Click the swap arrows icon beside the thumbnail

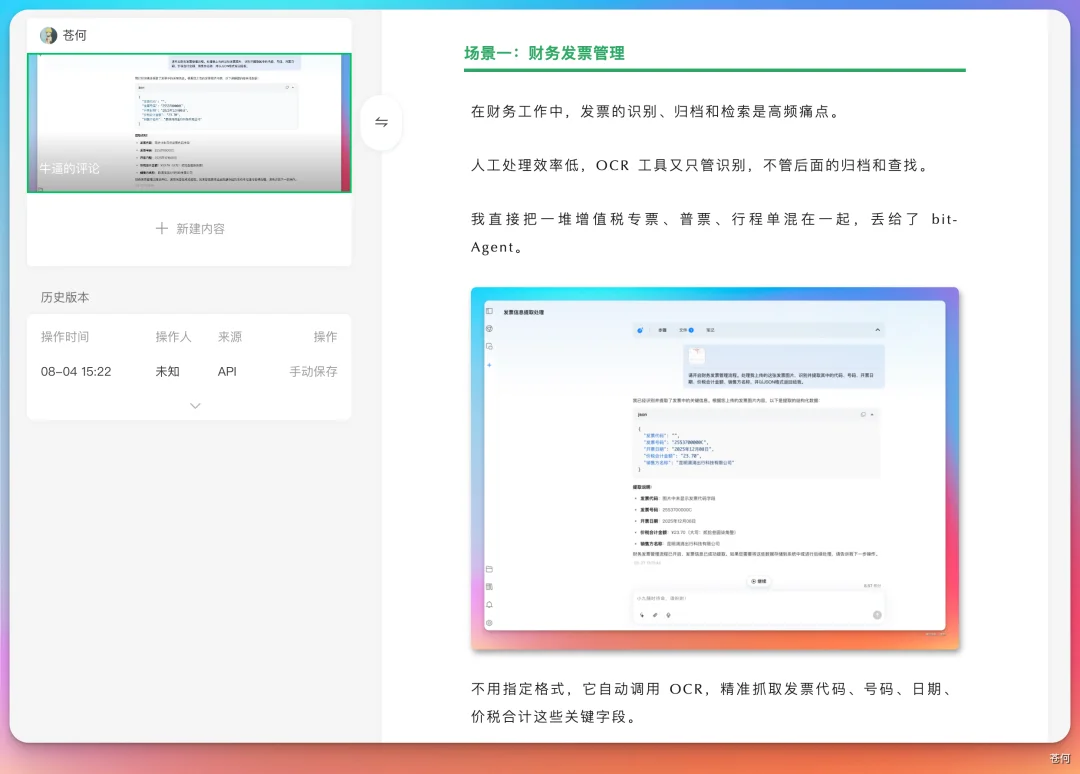click(x=382, y=123)
